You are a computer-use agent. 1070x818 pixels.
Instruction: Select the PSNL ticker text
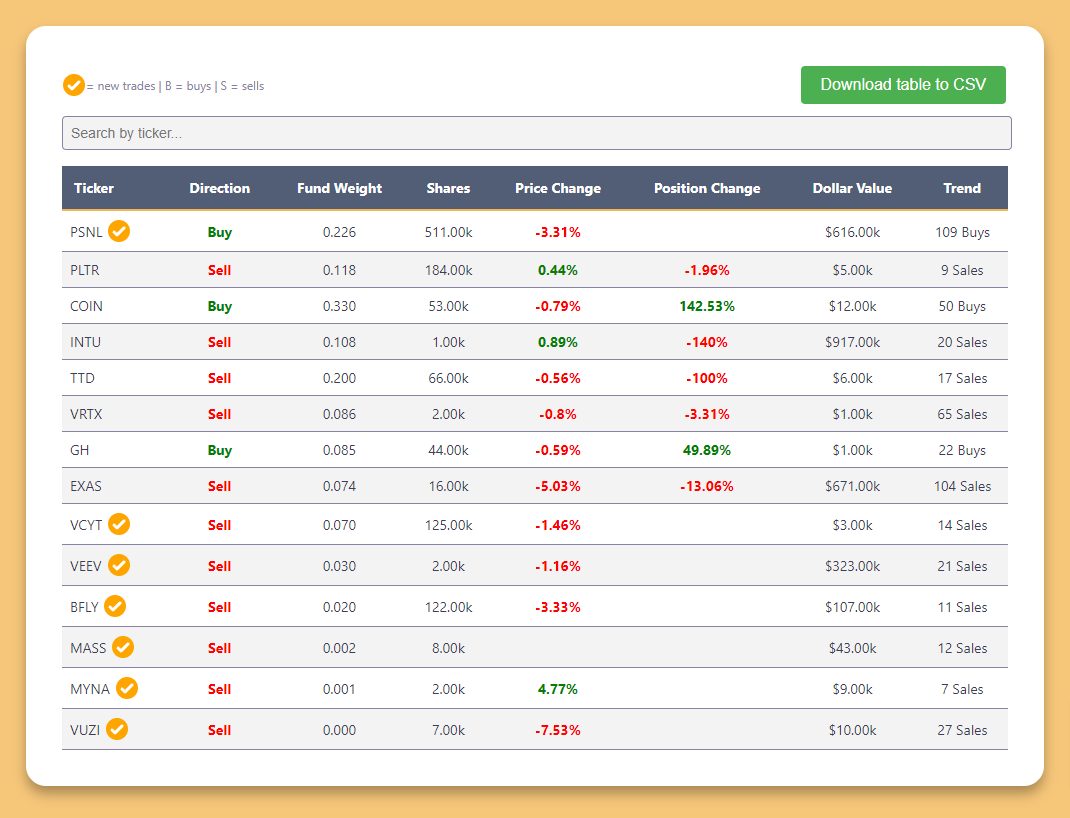[x=86, y=232]
